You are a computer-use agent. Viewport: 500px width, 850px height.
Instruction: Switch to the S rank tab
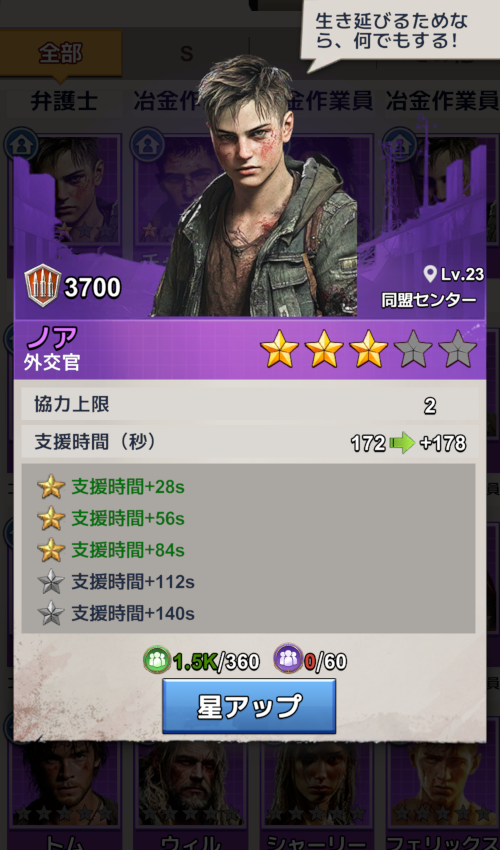click(186, 54)
